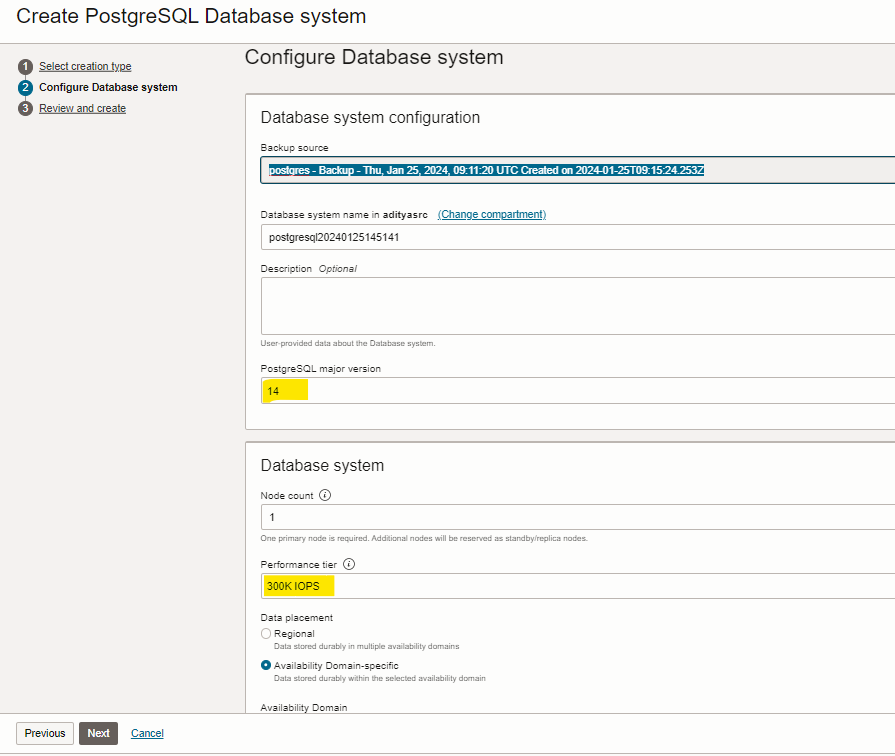Select Regional data placement option
This screenshot has width=895, height=756.
click(266, 633)
